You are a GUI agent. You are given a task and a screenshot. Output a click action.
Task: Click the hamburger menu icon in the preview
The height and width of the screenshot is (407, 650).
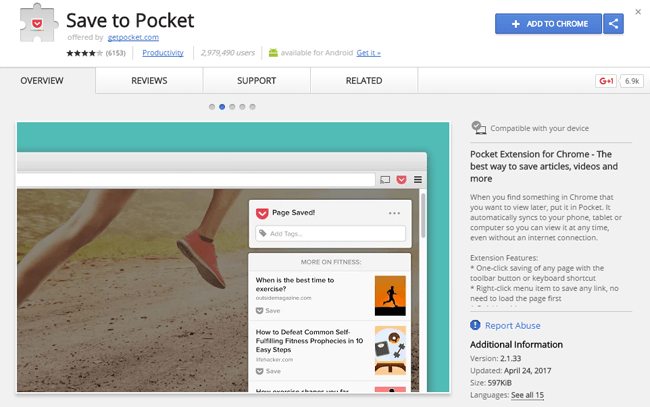pos(418,179)
